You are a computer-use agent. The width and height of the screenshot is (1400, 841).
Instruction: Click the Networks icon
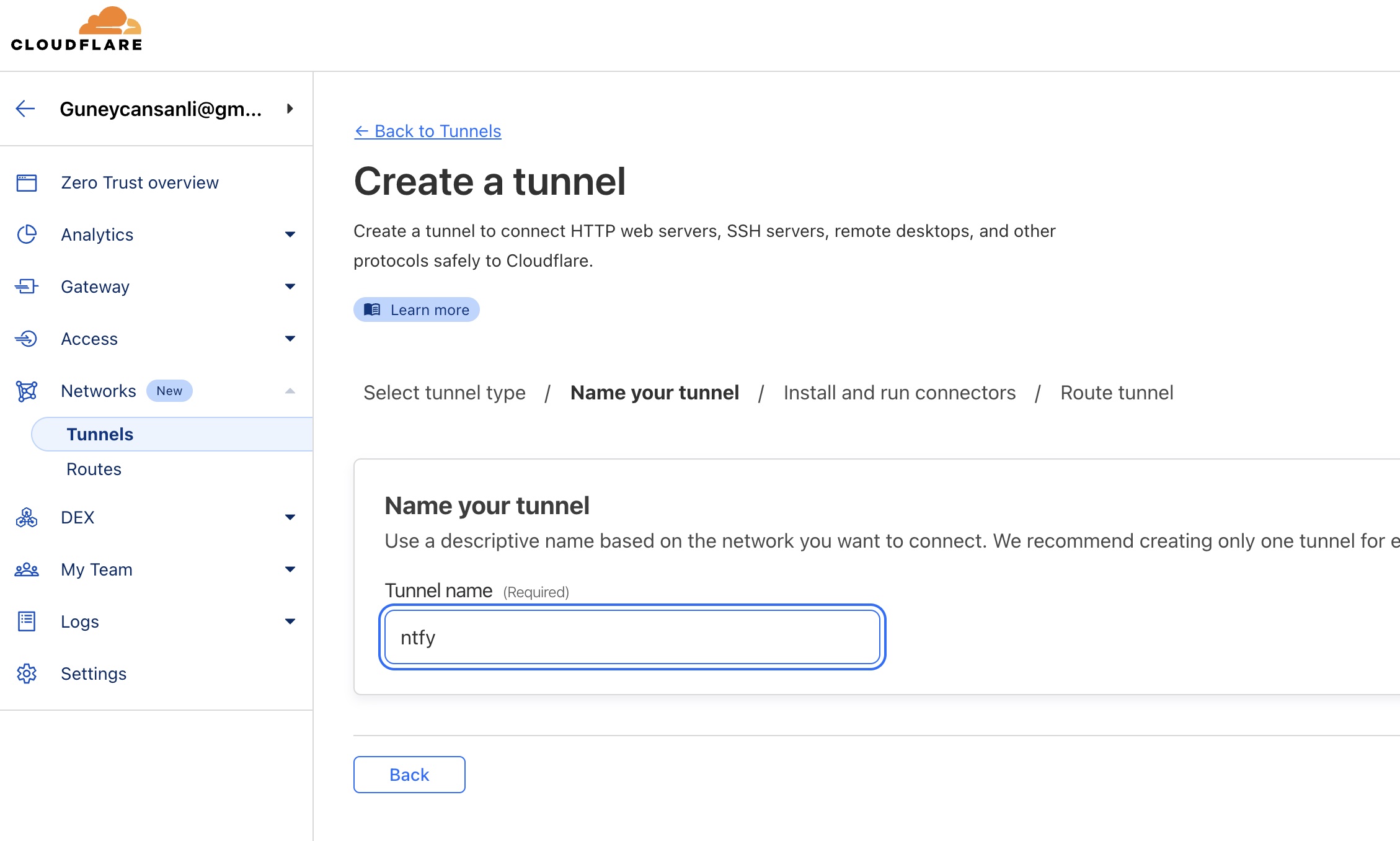pyautogui.click(x=27, y=391)
